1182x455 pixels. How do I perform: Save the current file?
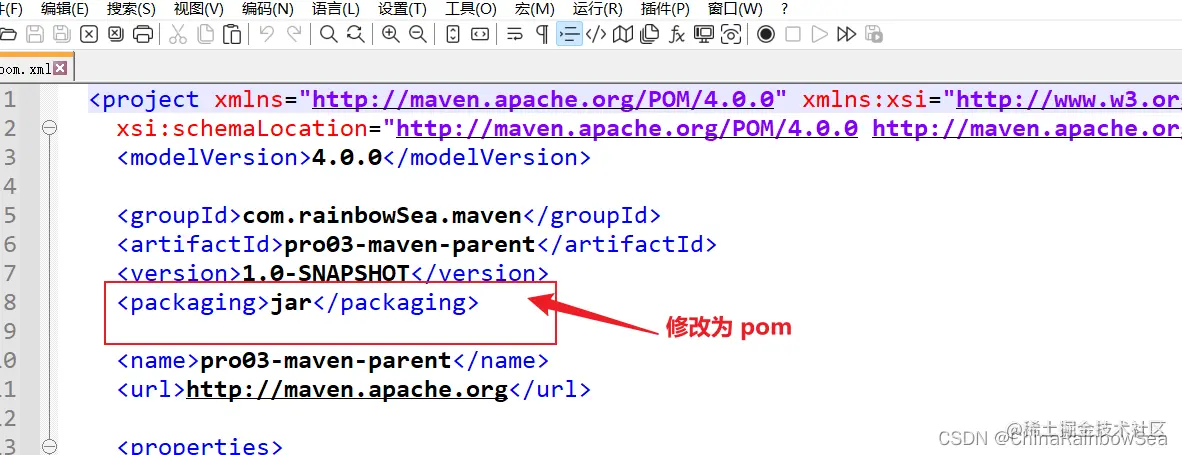click(35, 35)
